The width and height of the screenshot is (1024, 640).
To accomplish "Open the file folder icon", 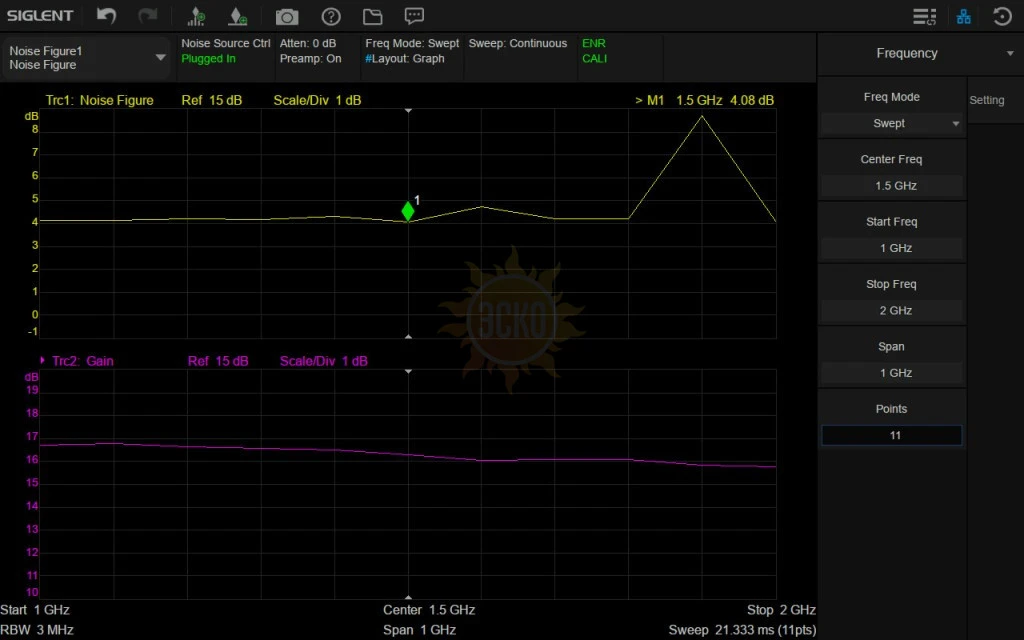I will pyautogui.click(x=372, y=17).
